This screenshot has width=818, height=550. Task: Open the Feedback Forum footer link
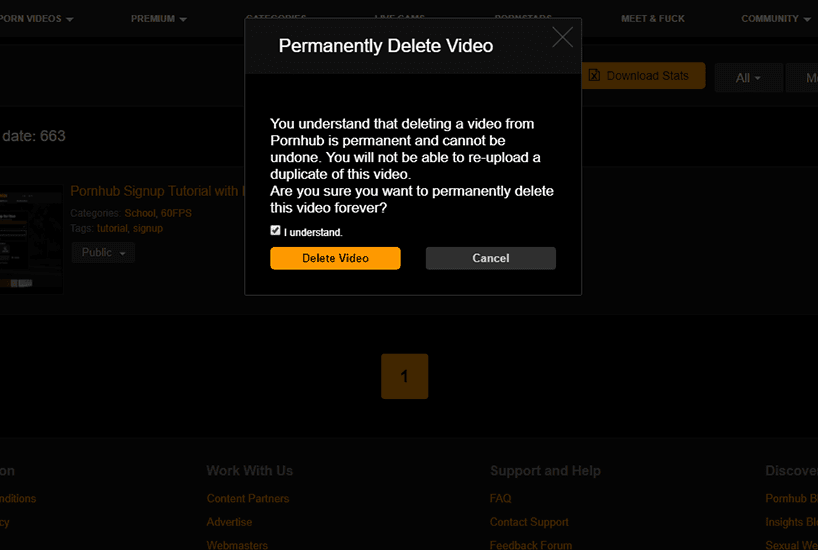coord(531,545)
